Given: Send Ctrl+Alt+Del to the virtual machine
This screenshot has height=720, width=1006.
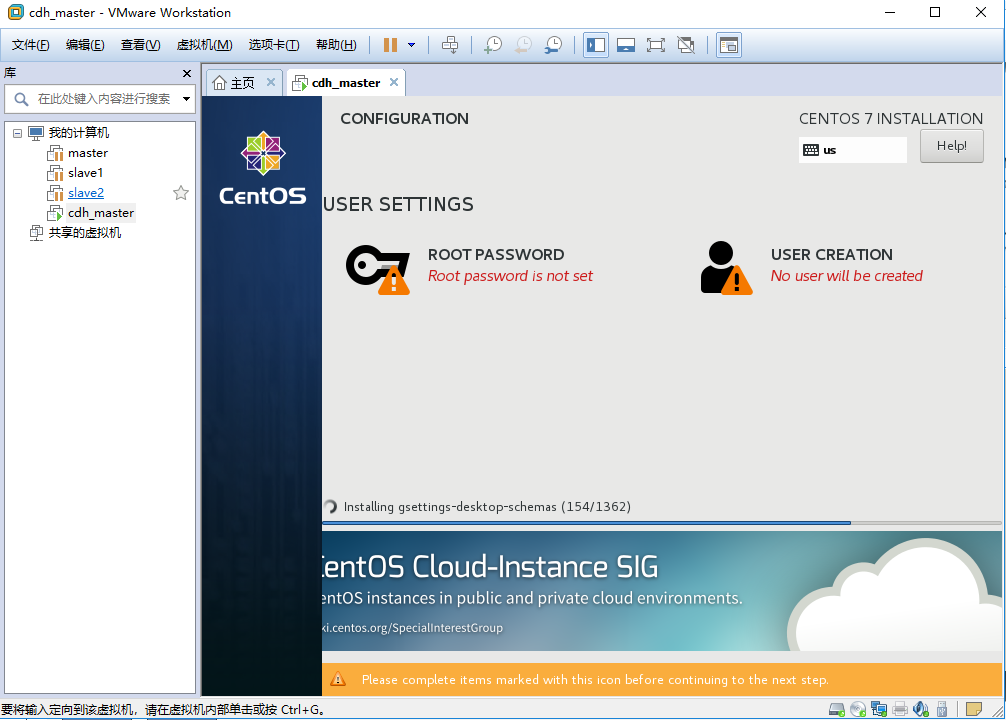Looking at the screenshot, I should point(450,45).
